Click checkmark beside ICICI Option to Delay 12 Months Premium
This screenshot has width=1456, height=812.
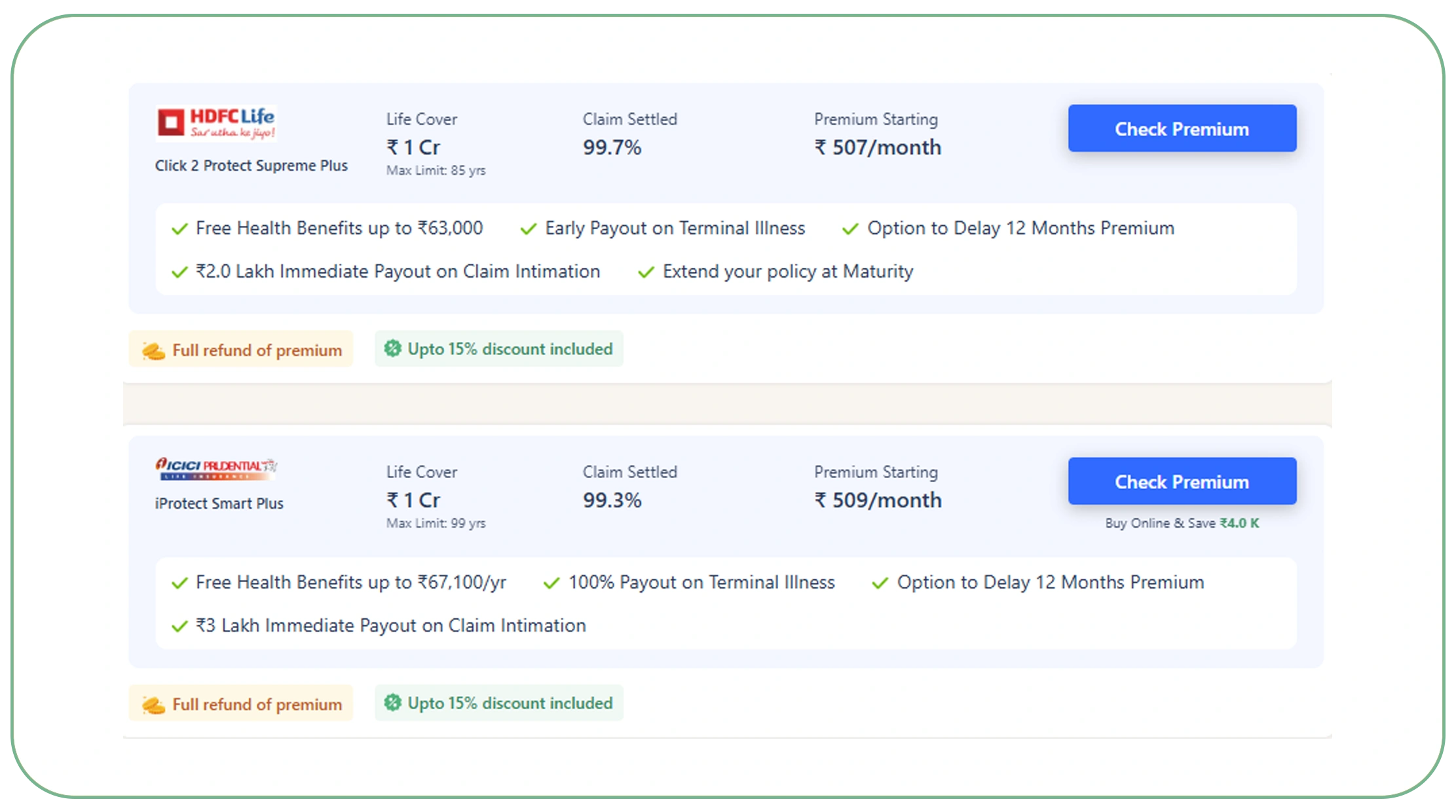(880, 583)
